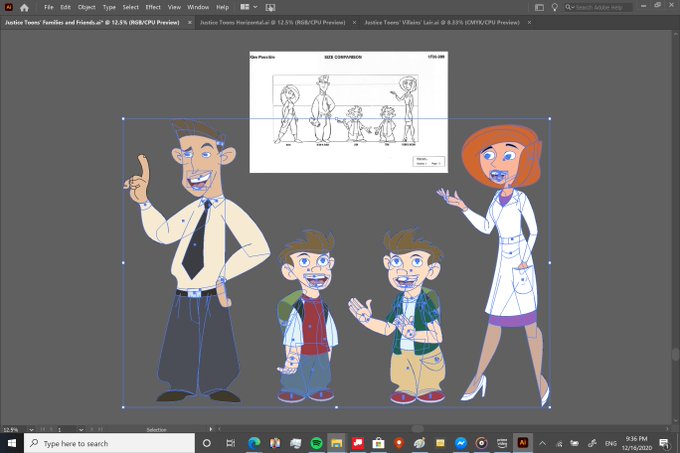Open the Help menu
680x453 pixels.
222,7
